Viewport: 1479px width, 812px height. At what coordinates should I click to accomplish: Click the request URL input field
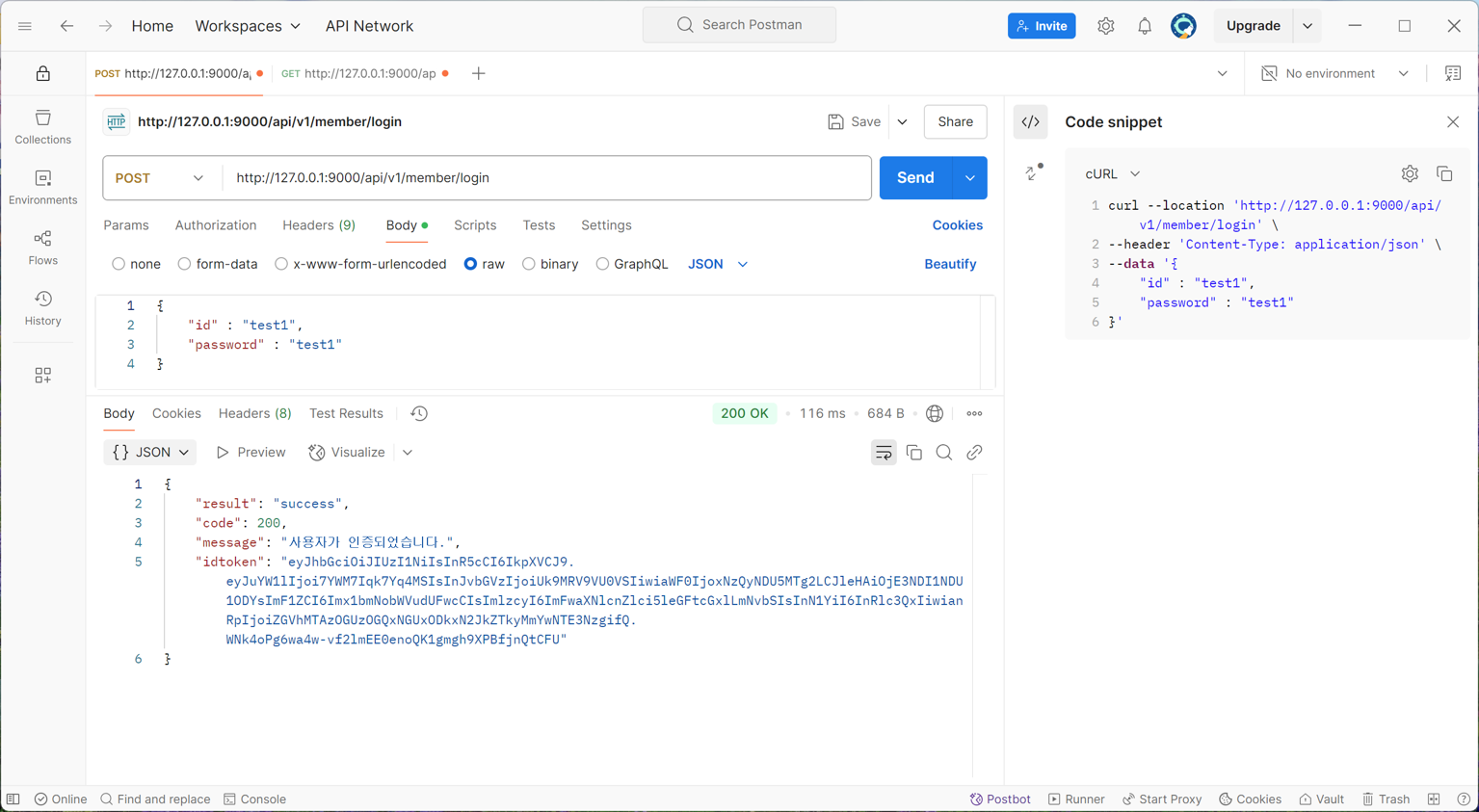(x=546, y=178)
